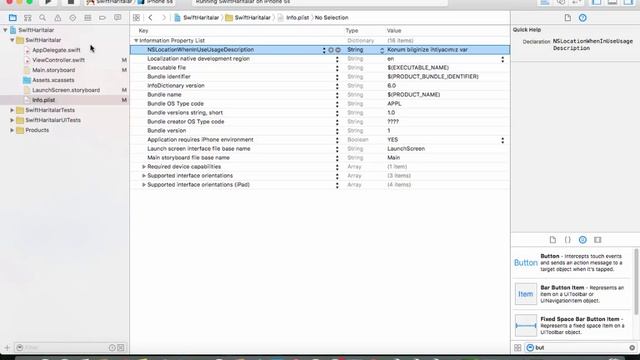Image resolution: width=640 pixels, height=360 pixels.
Task: Select the Assistant editor button
Action: click(x=561, y=2)
